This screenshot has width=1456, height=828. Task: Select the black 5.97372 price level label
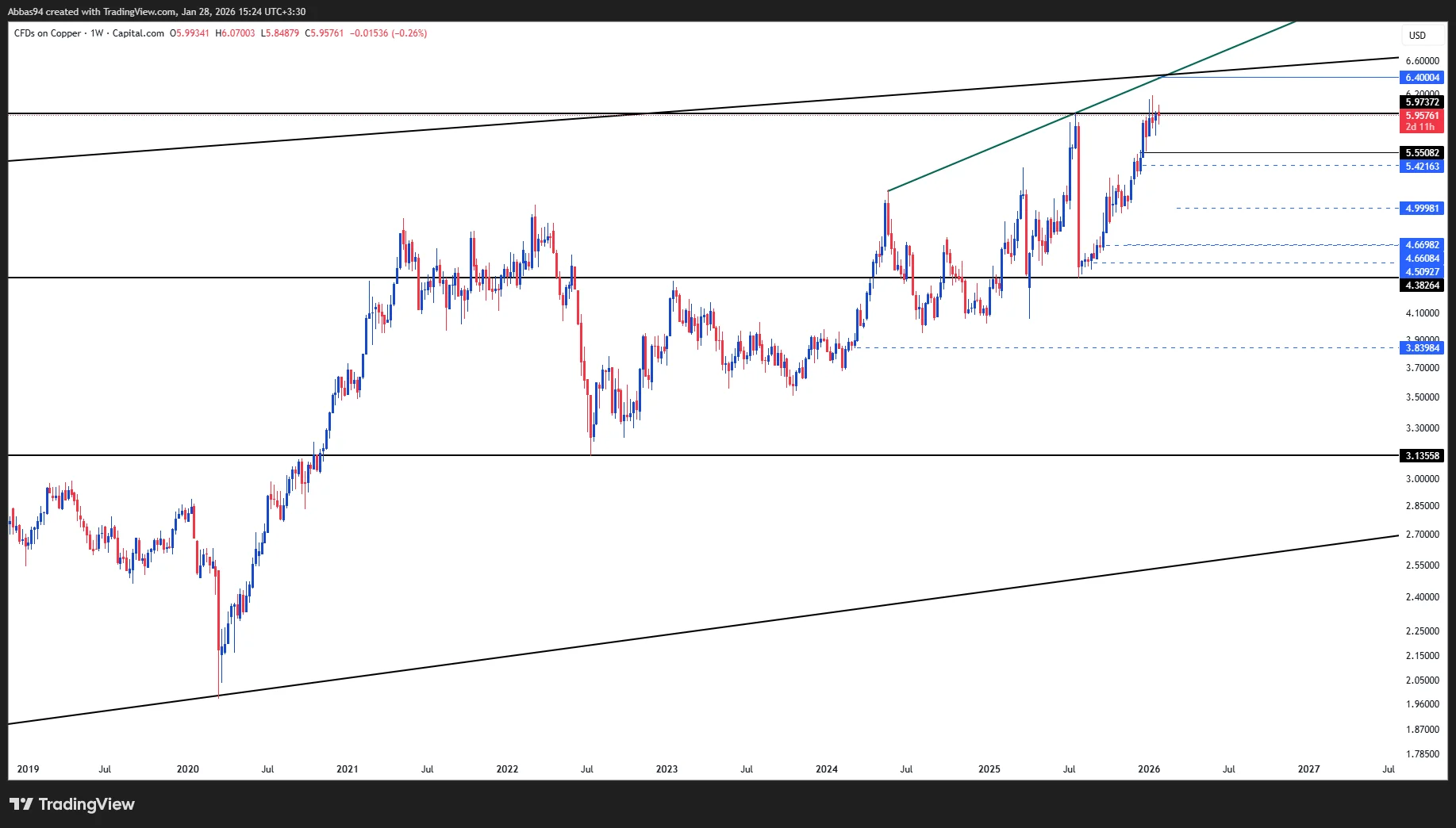(x=1422, y=102)
